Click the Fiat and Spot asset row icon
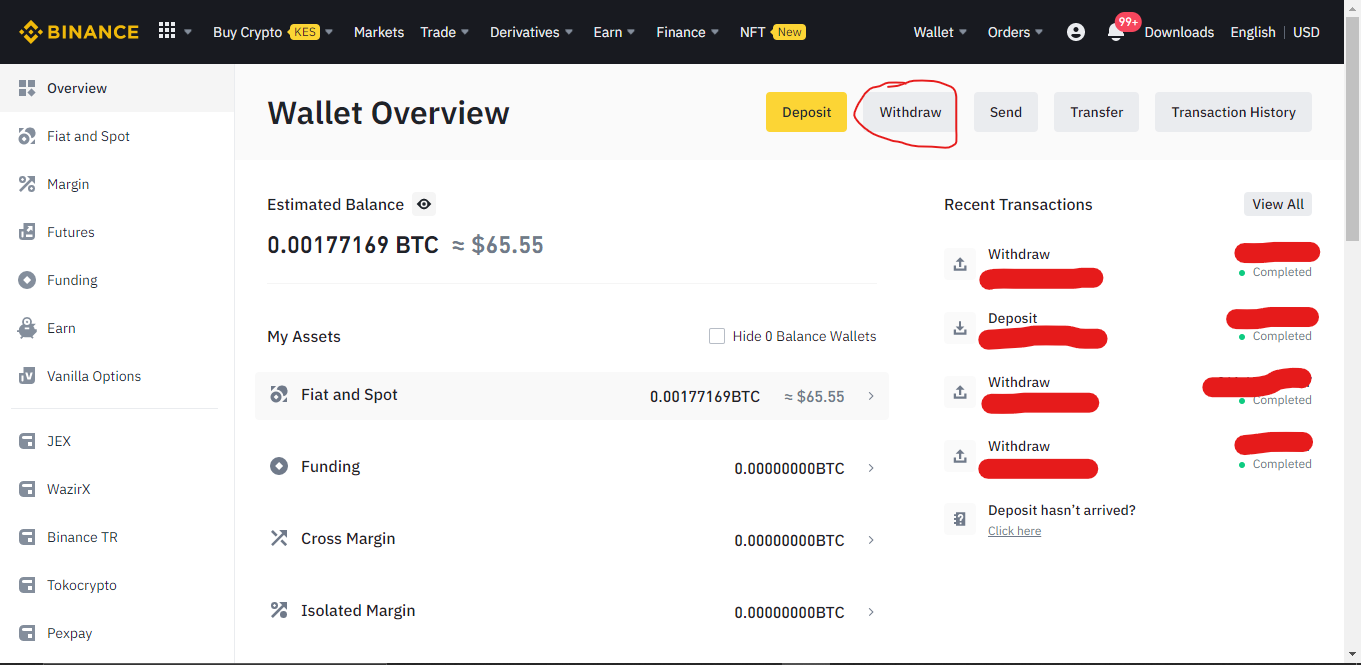 click(x=279, y=395)
